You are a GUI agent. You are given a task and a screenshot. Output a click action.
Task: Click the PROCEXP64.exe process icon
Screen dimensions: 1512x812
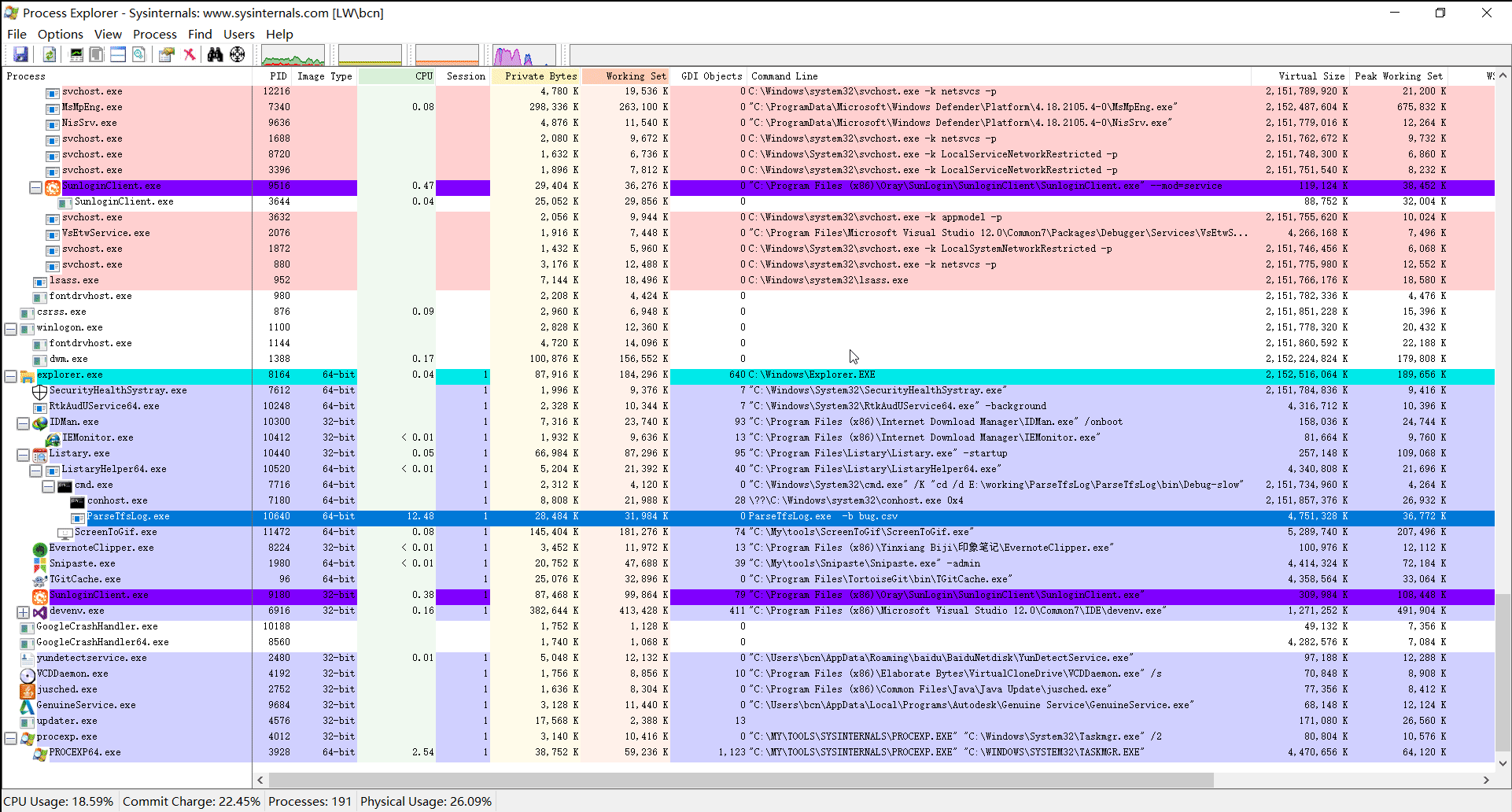coord(40,753)
